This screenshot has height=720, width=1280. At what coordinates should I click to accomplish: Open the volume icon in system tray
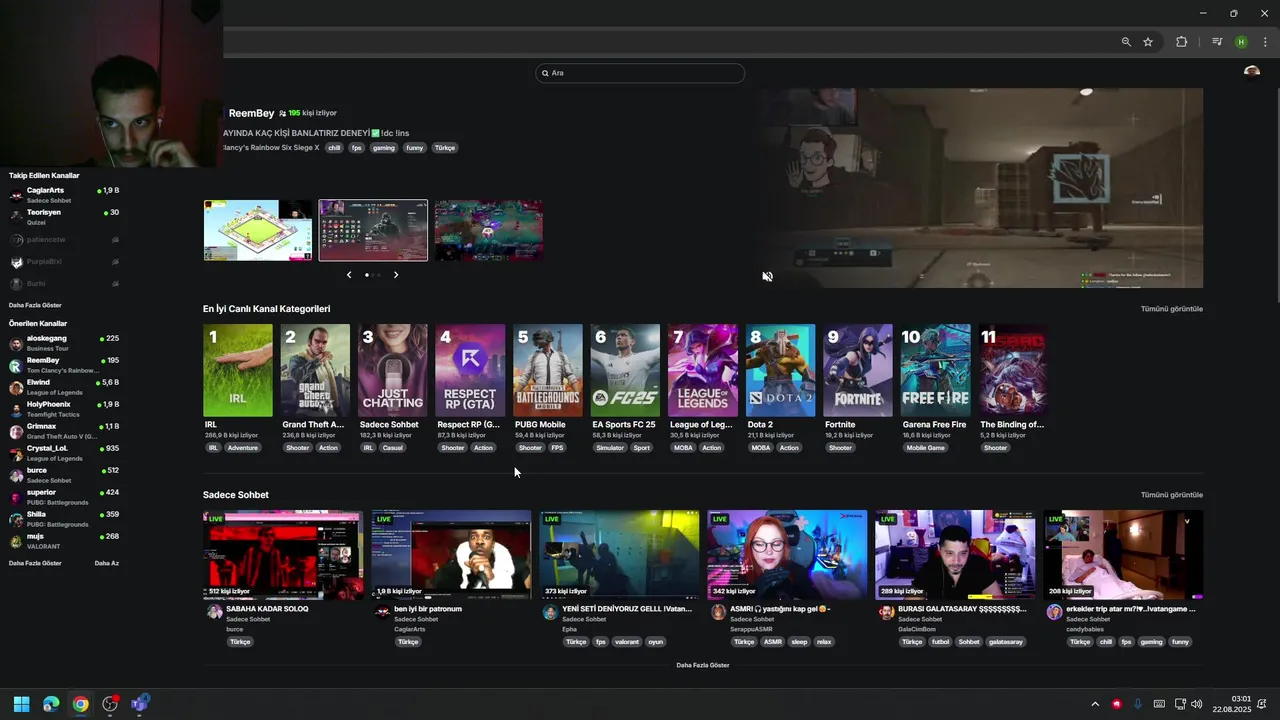tap(1196, 704)
